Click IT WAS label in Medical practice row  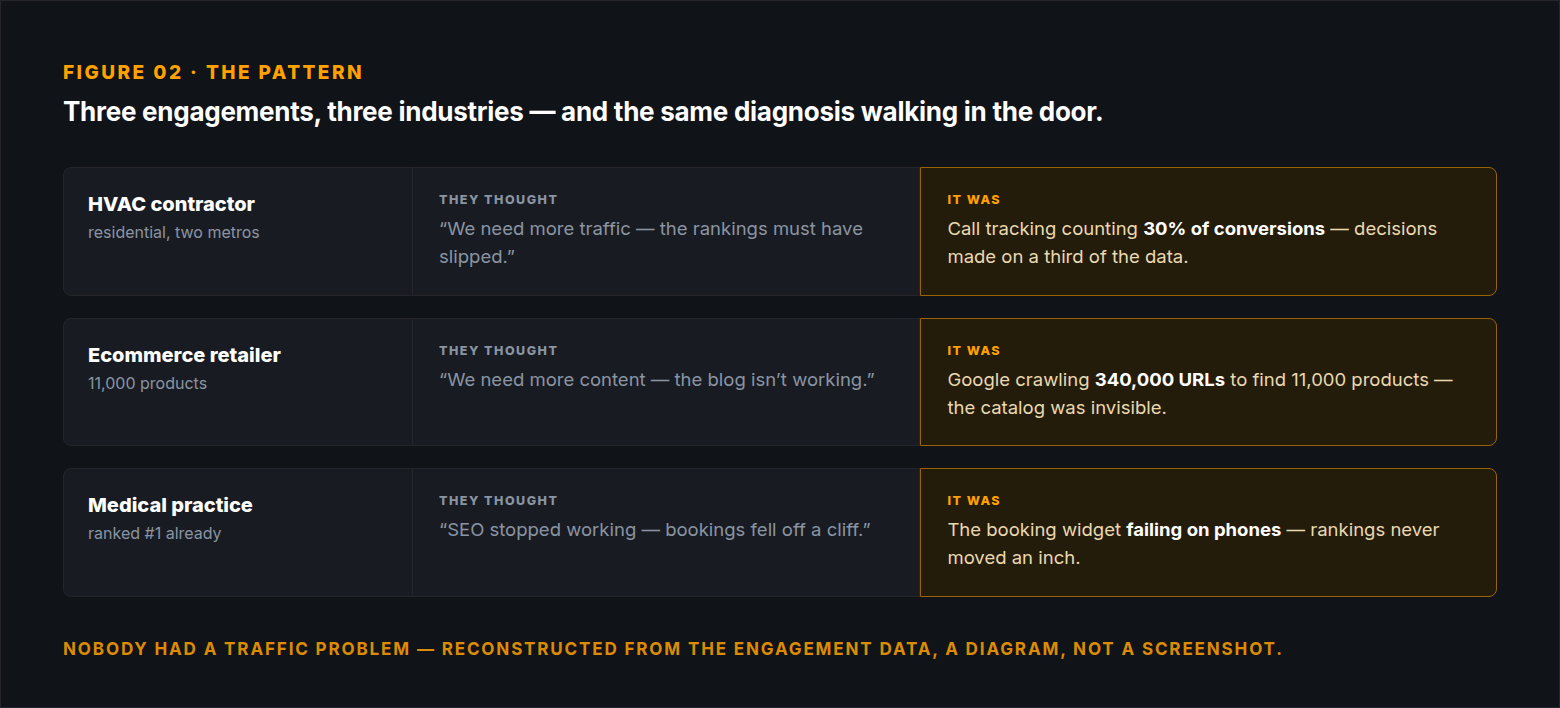pyautogui.click(x=974, y=501)
